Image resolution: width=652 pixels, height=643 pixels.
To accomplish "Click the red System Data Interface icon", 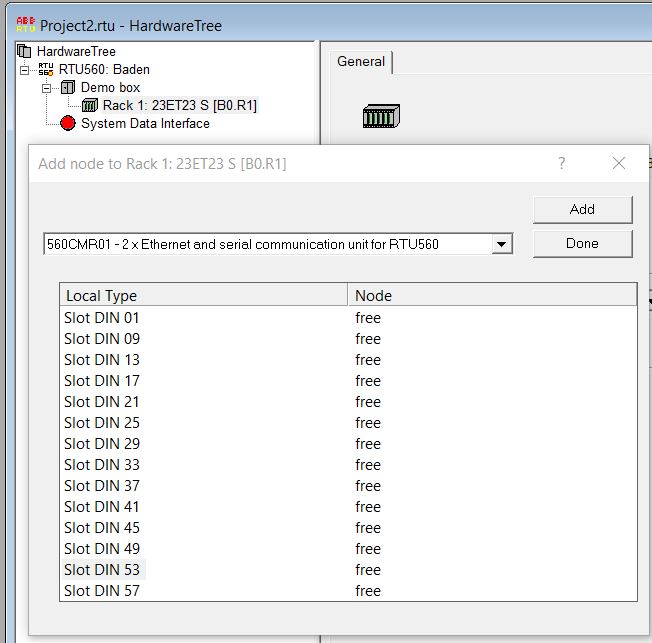I will [68, 123].
